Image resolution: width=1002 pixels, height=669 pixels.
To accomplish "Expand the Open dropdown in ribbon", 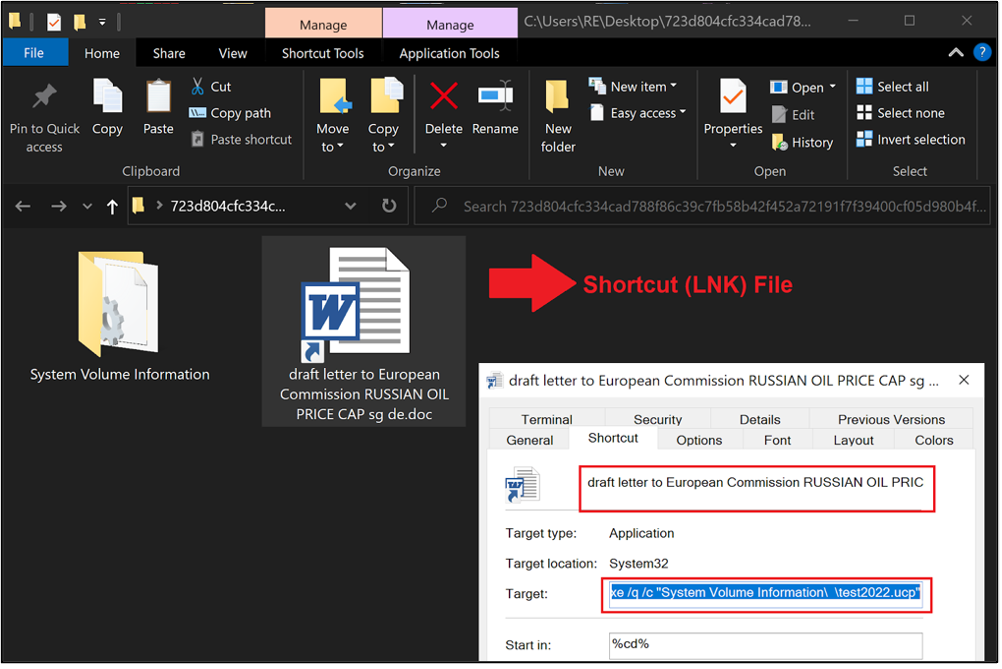I will (833, 86).
